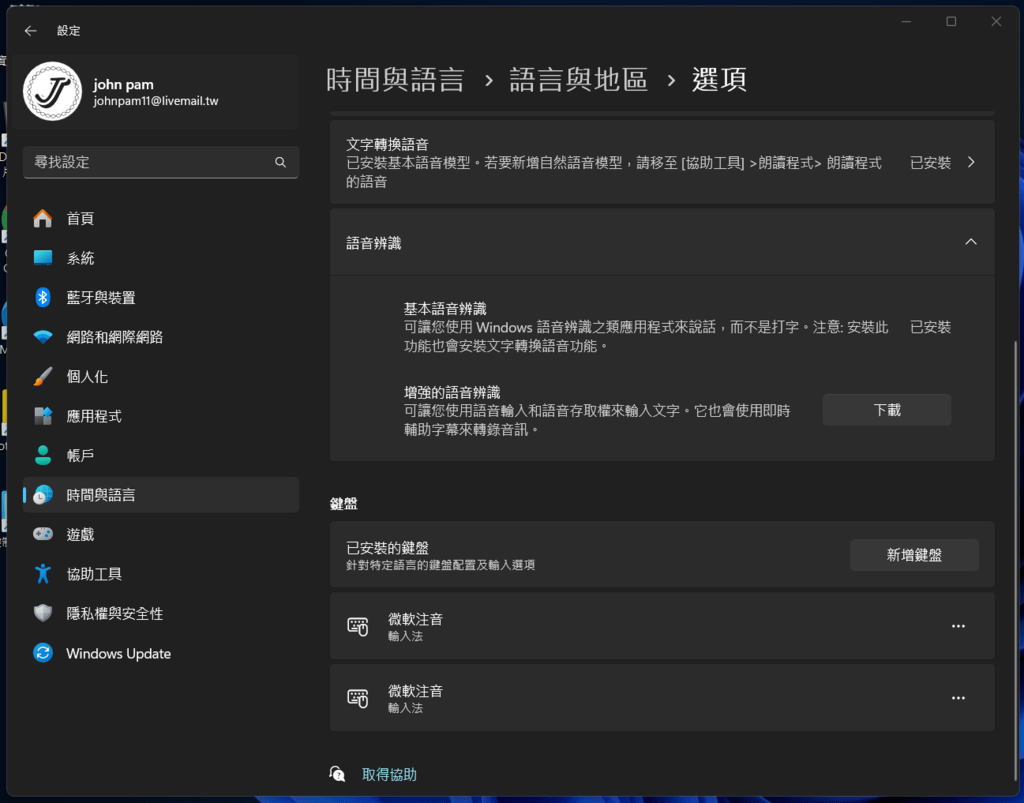Click 已安裝 status beside 基本語音辨識
The image size is (1024, 803).
pos(931,327)
